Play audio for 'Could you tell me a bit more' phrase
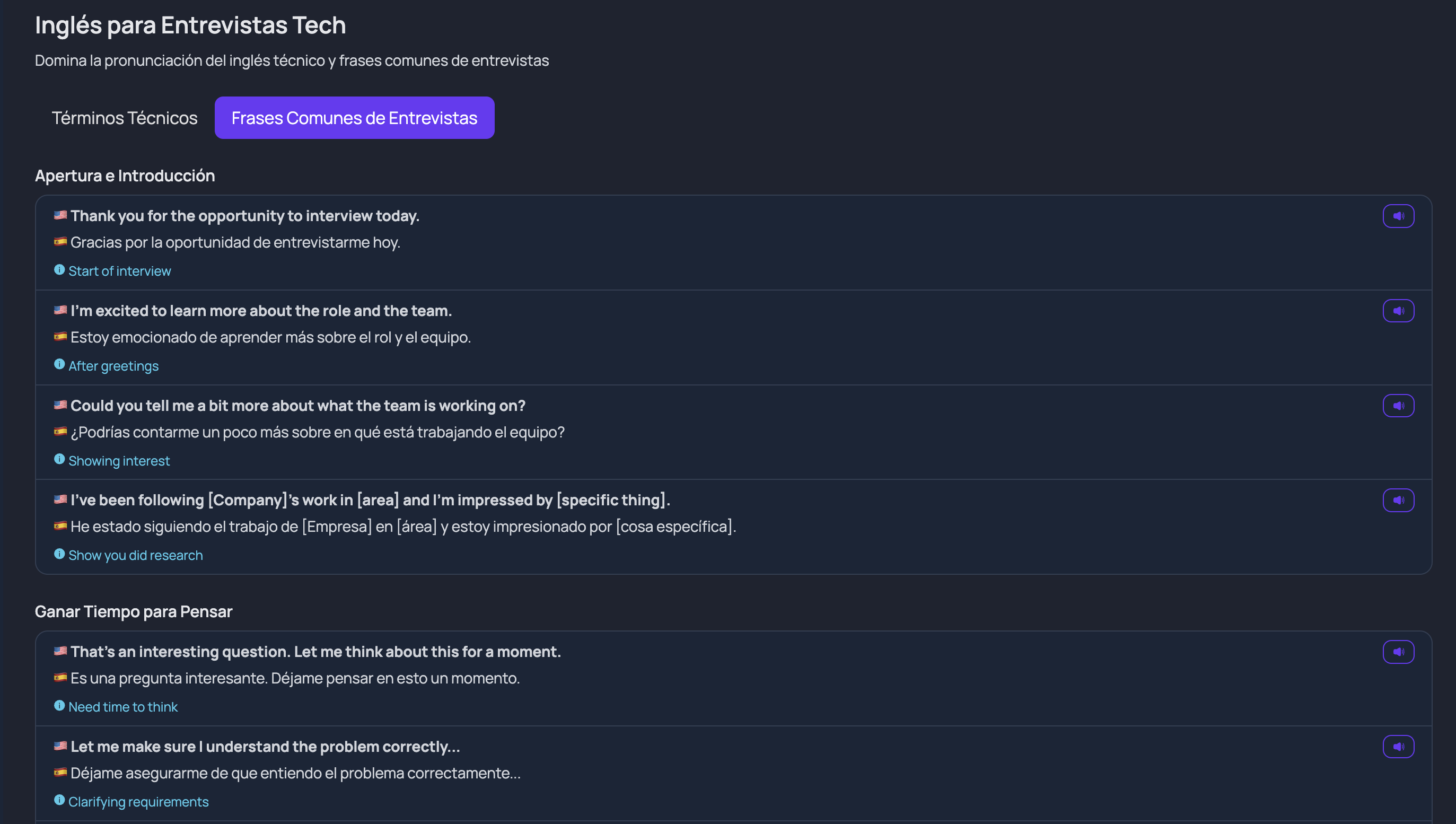 tap(1398, 406)
